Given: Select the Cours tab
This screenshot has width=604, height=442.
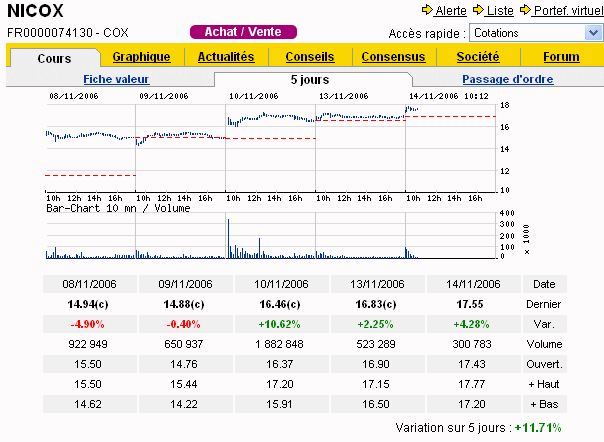Looking at the screenshot, I should pos(54,58).
